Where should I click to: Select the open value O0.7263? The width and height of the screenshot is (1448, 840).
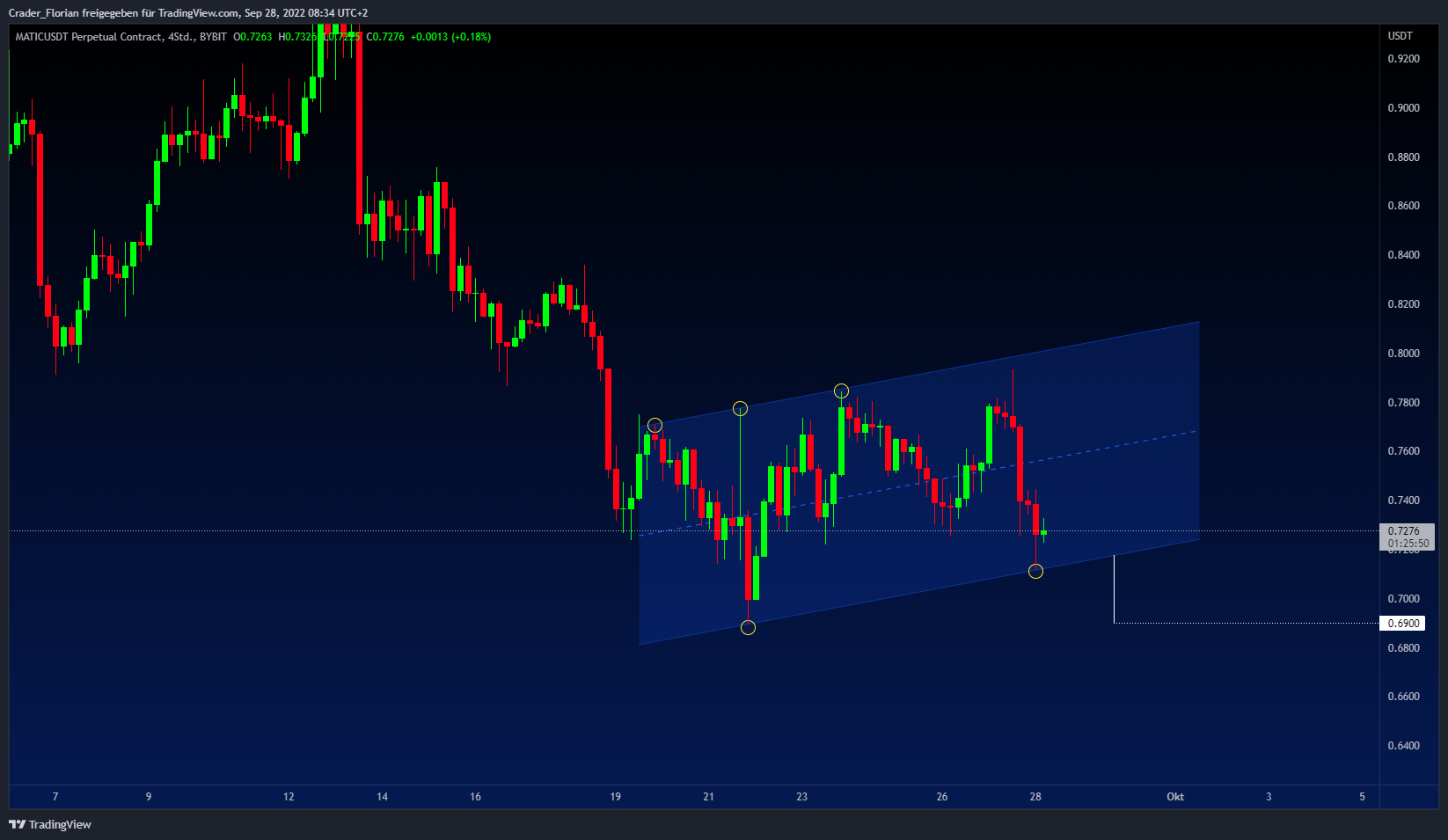[252, 37]
